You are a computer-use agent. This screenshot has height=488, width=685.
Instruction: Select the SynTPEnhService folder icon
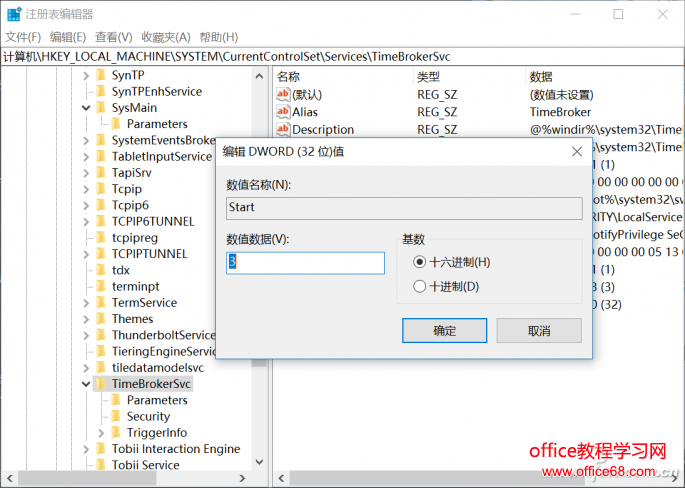tap(101, 91)
